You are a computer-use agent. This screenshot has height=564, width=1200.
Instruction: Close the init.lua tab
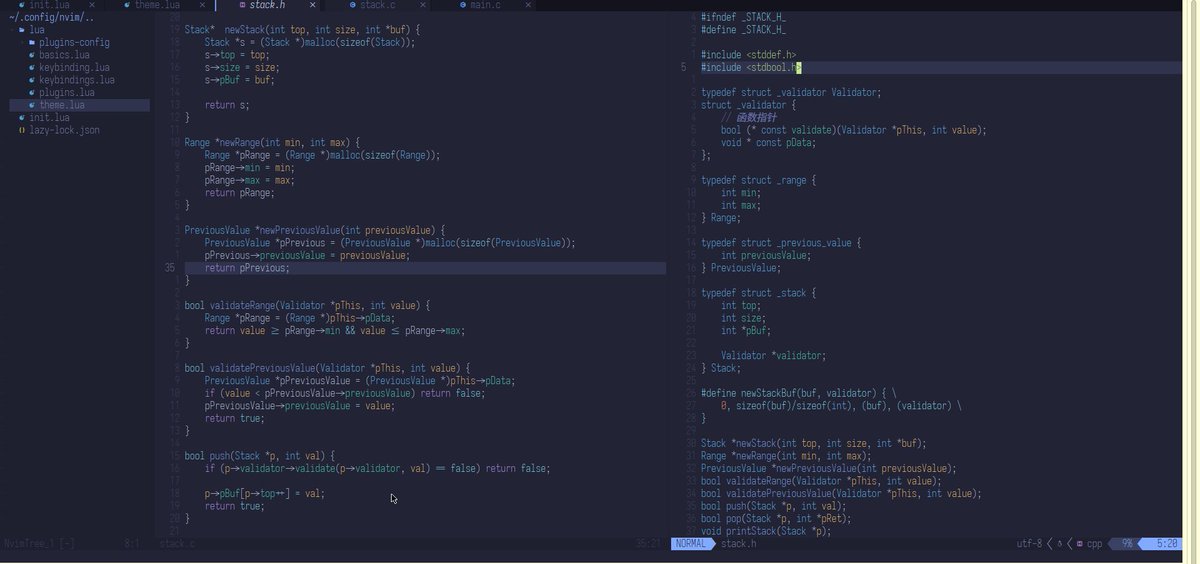tap(92, 5)
